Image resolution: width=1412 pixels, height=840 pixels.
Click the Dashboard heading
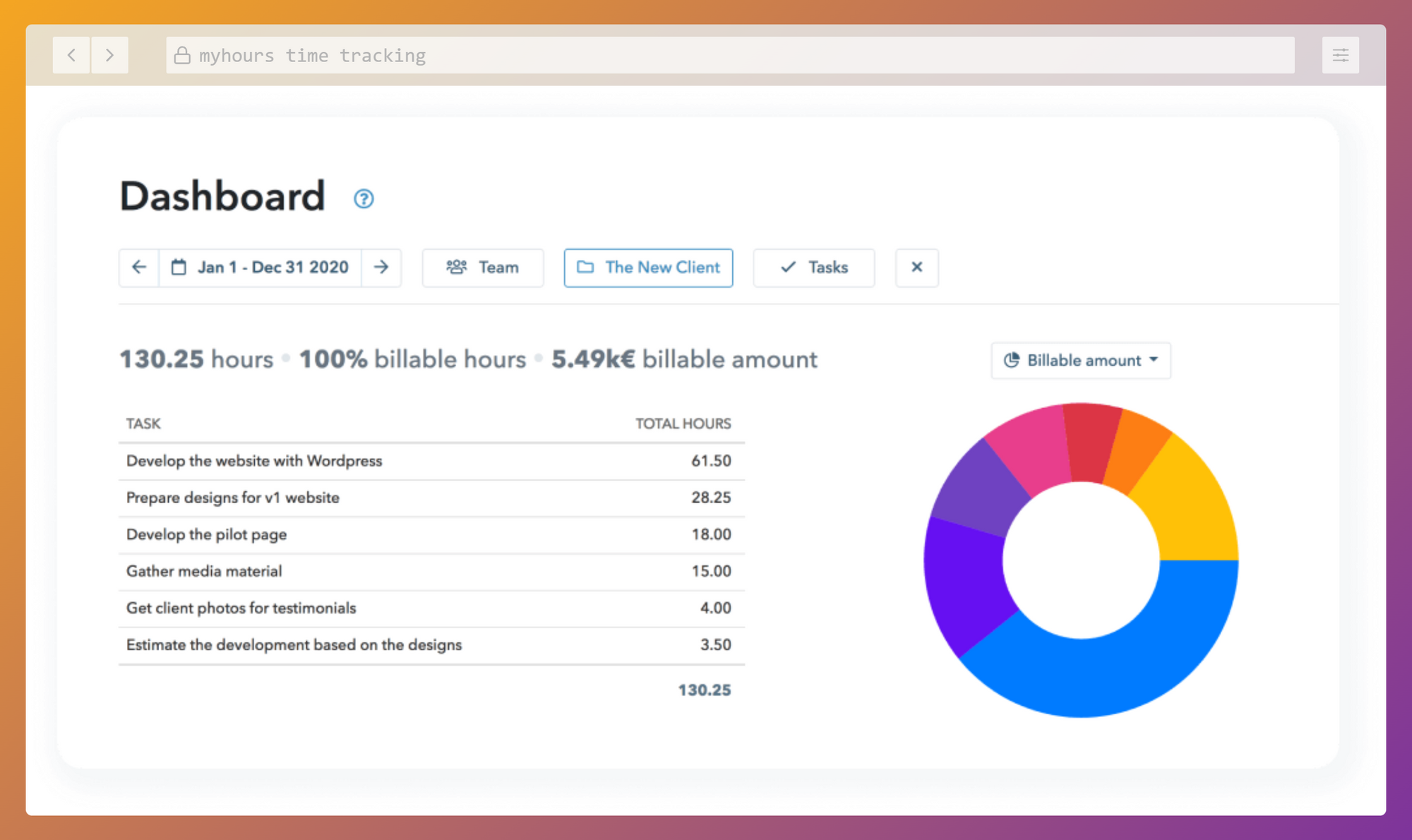pyautogui.click(x=222, y=196)
